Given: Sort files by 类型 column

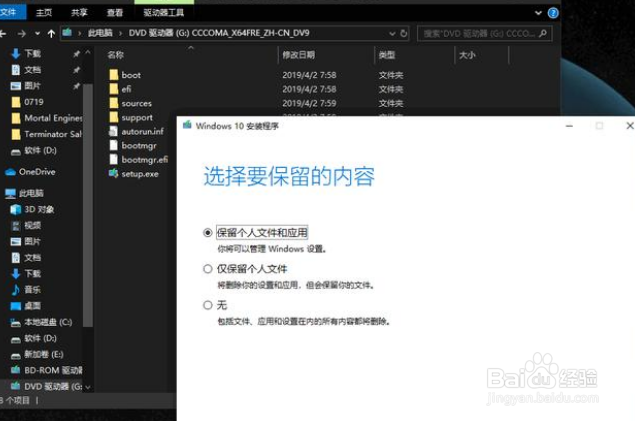Looking at the screenshot, I should click(x=387, y=55).
